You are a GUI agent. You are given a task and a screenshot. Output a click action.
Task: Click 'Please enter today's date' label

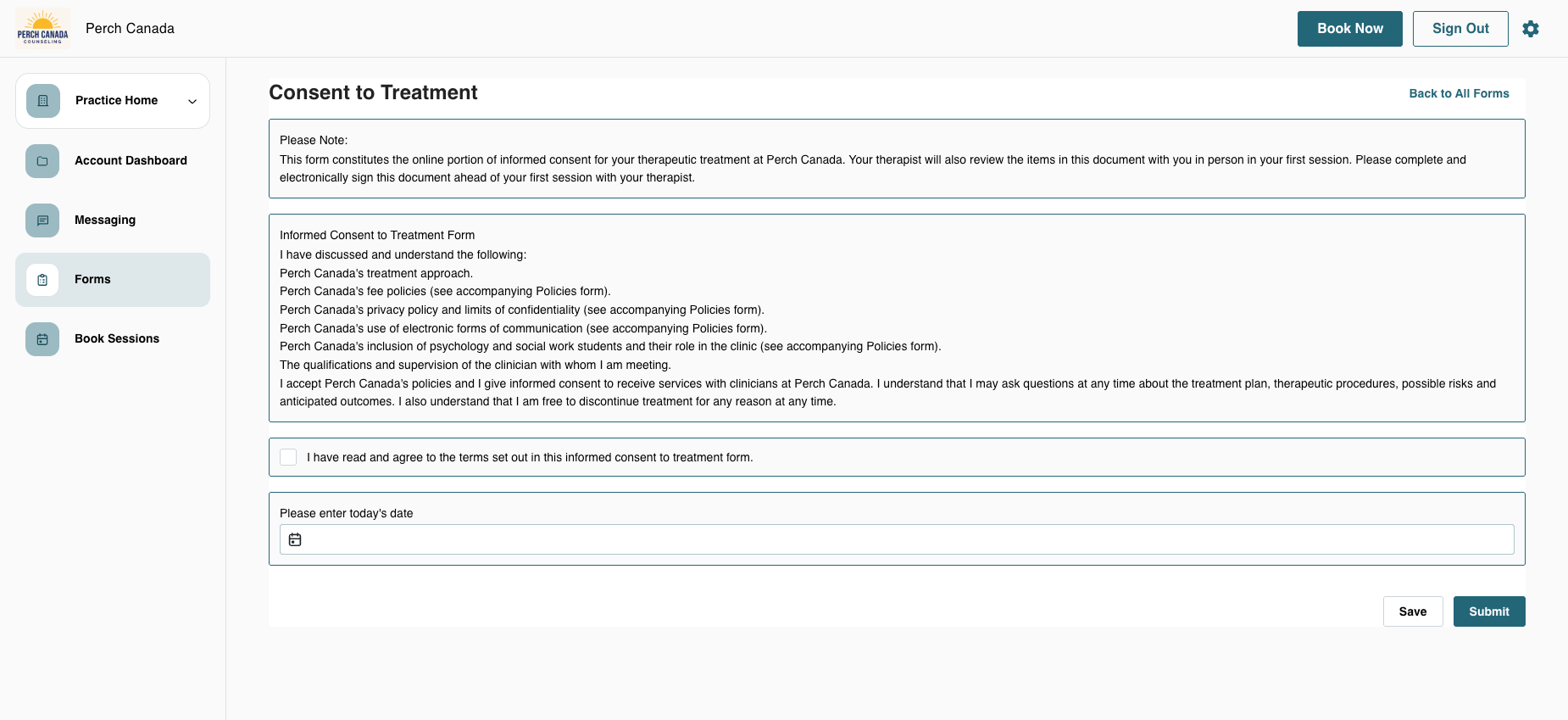click(x=347, y=514)
